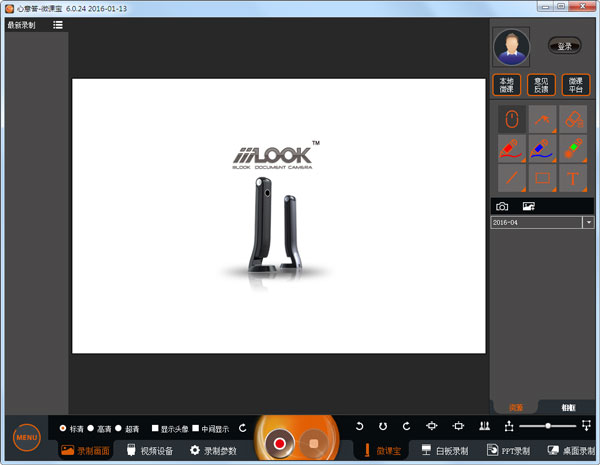Screen dimensions: 600x465
Task: Select the mouse pointer tool
Action: [x=512, y=119]
